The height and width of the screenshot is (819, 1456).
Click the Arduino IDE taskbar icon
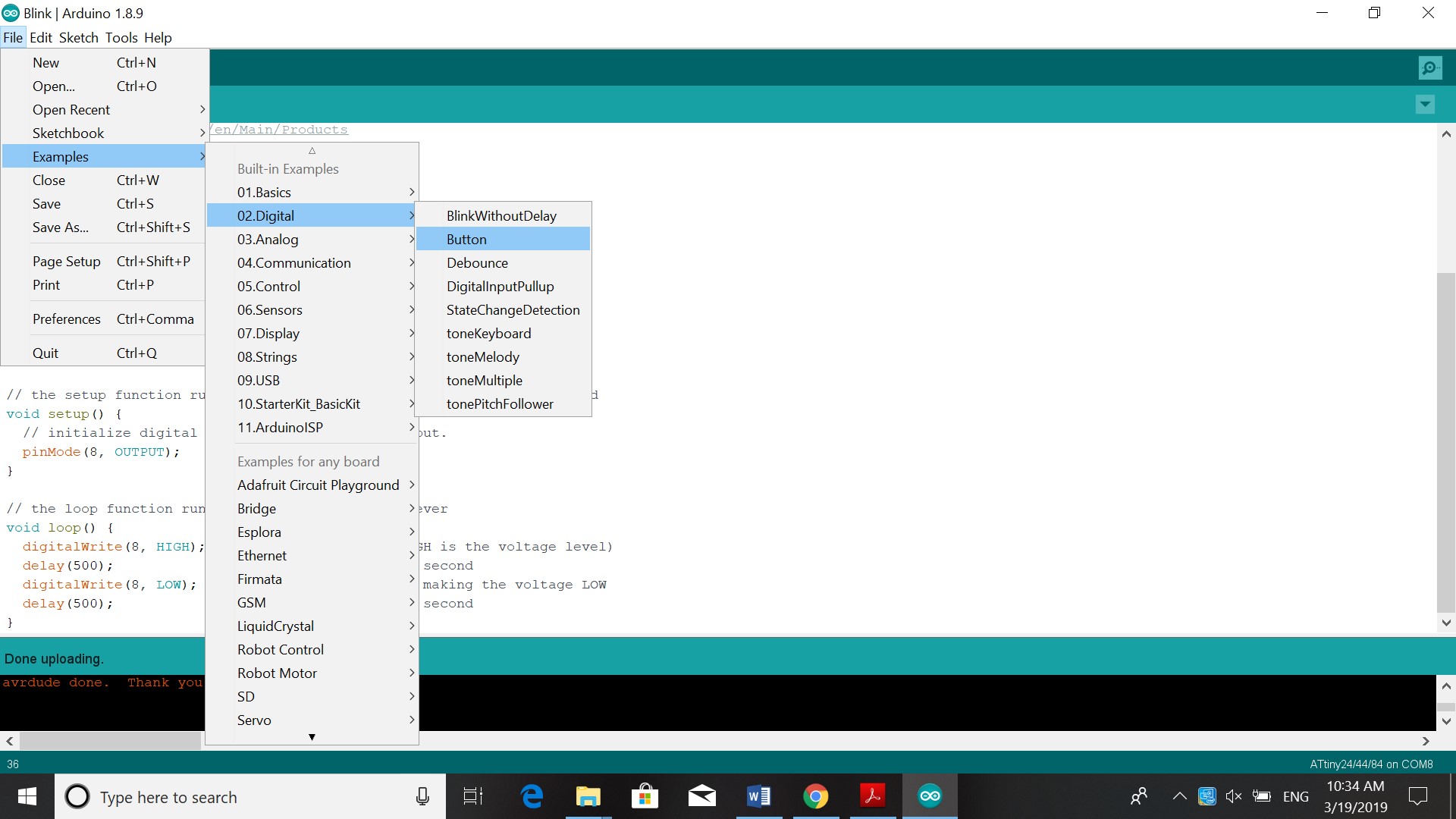point(930,796)
